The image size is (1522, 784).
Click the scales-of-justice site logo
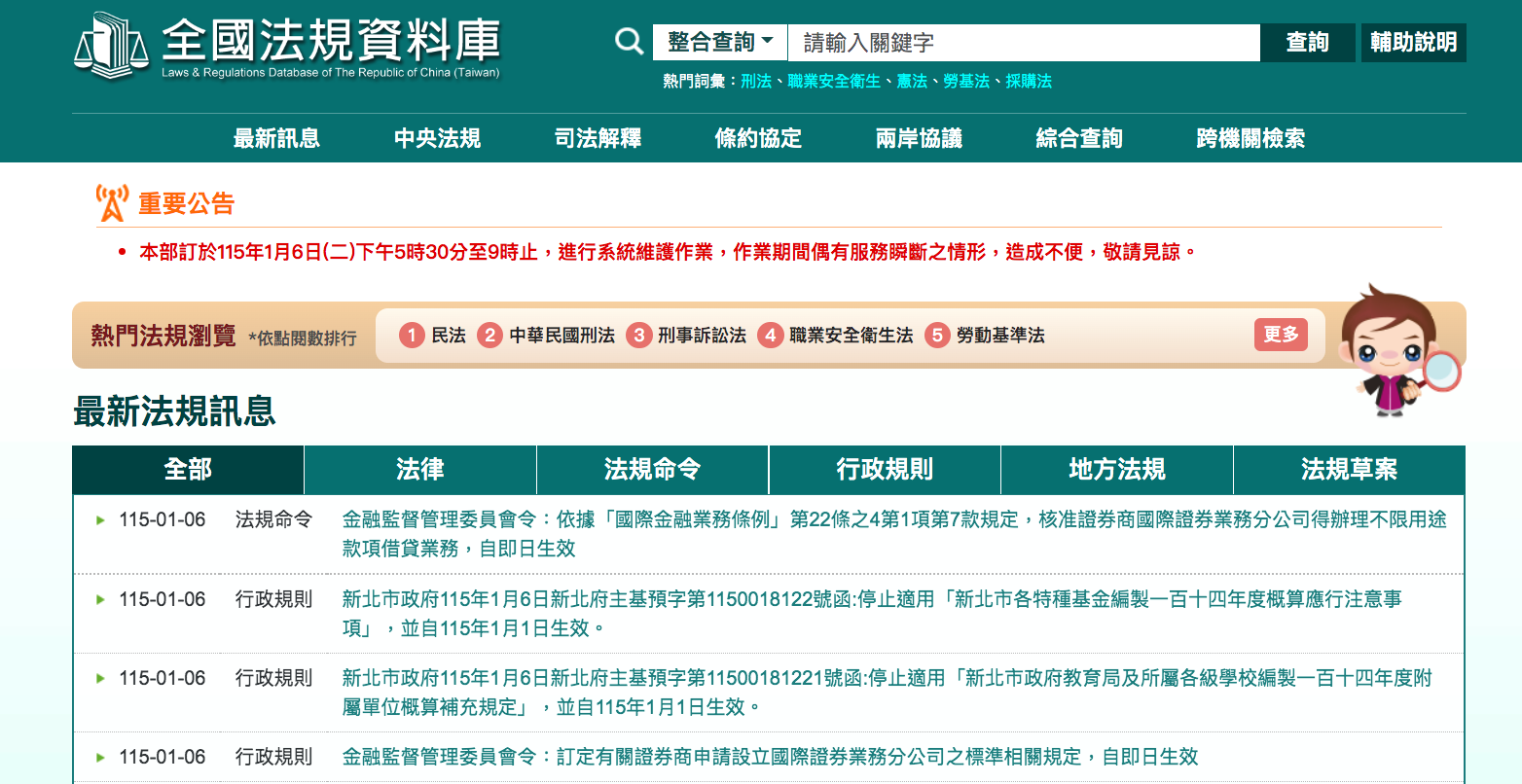coord(110,46)
